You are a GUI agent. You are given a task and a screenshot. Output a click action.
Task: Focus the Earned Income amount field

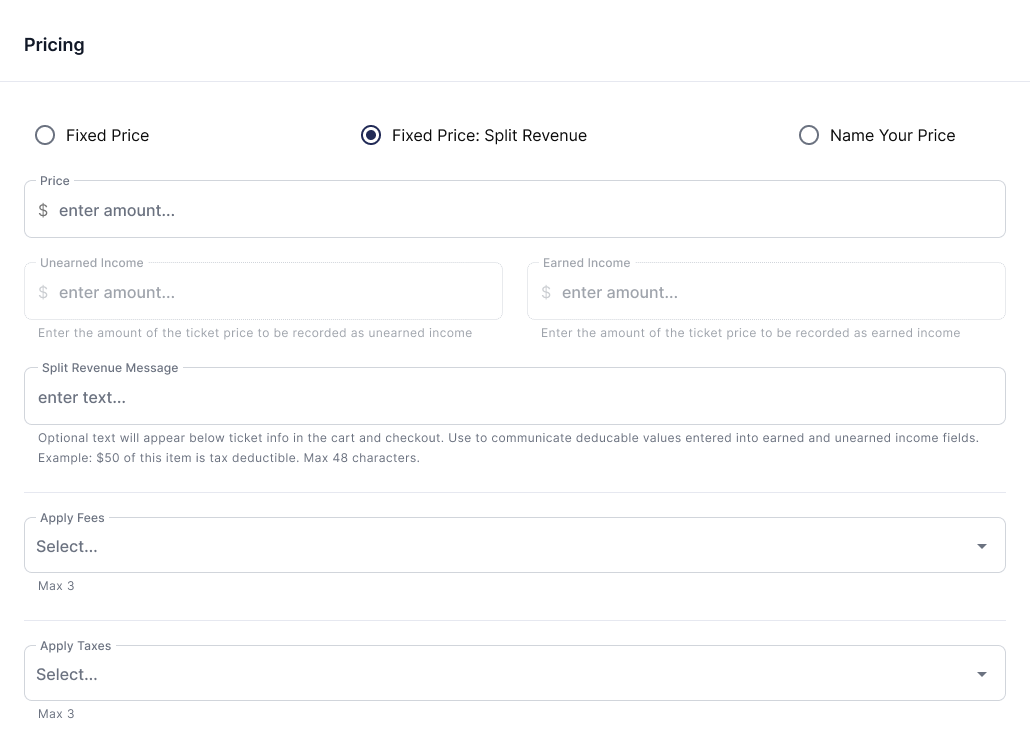point(766,292)
